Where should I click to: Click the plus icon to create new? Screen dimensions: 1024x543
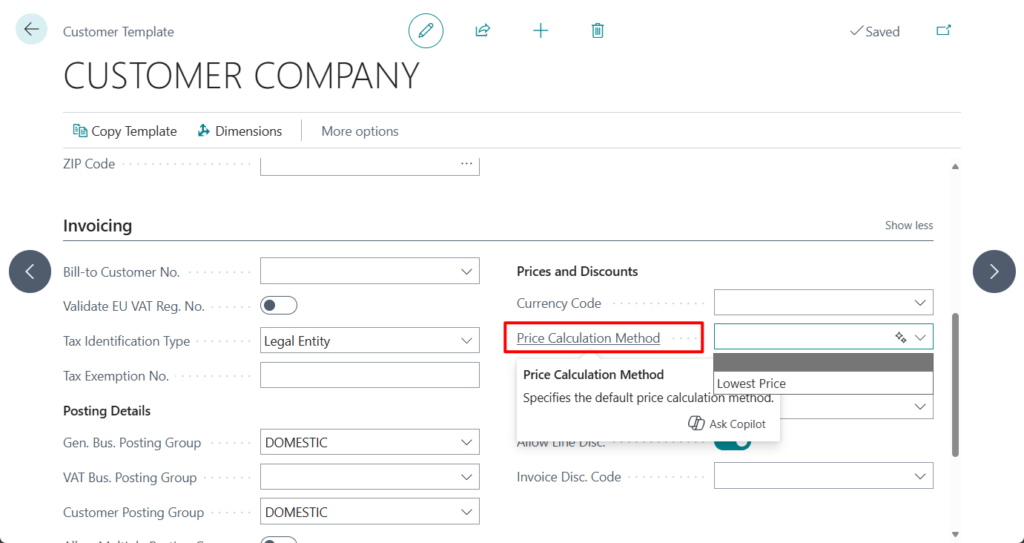[540, 31]
